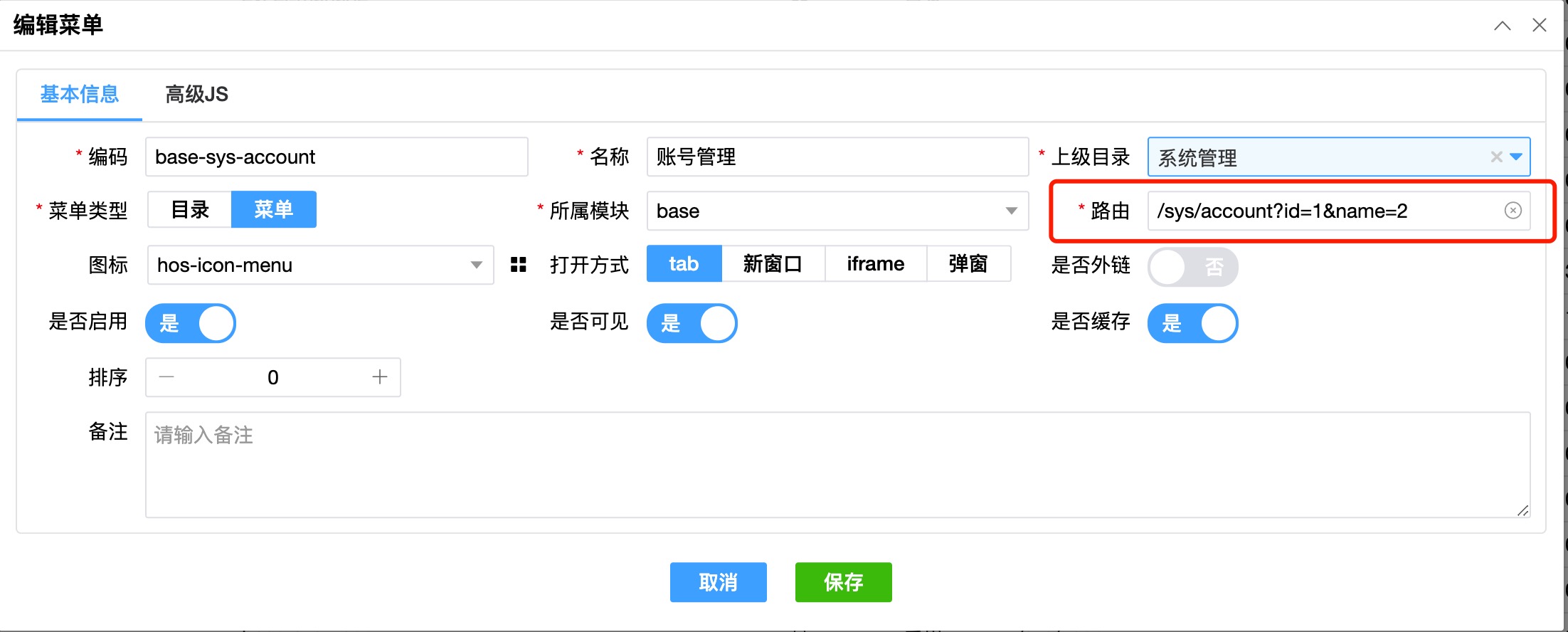Toggle the 是否缓存 switch
The width and height of the screenshot is (1568, 632).
coord(1193,323)
